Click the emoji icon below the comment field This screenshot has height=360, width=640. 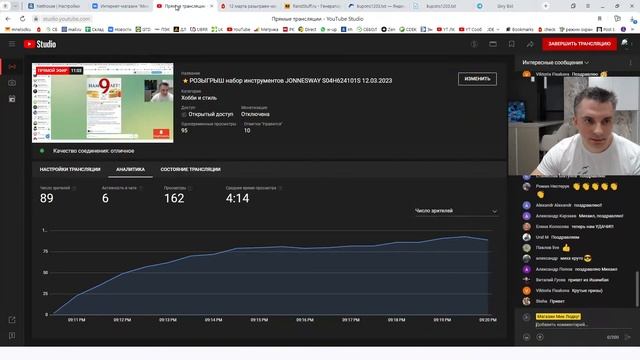click(527, 337)
